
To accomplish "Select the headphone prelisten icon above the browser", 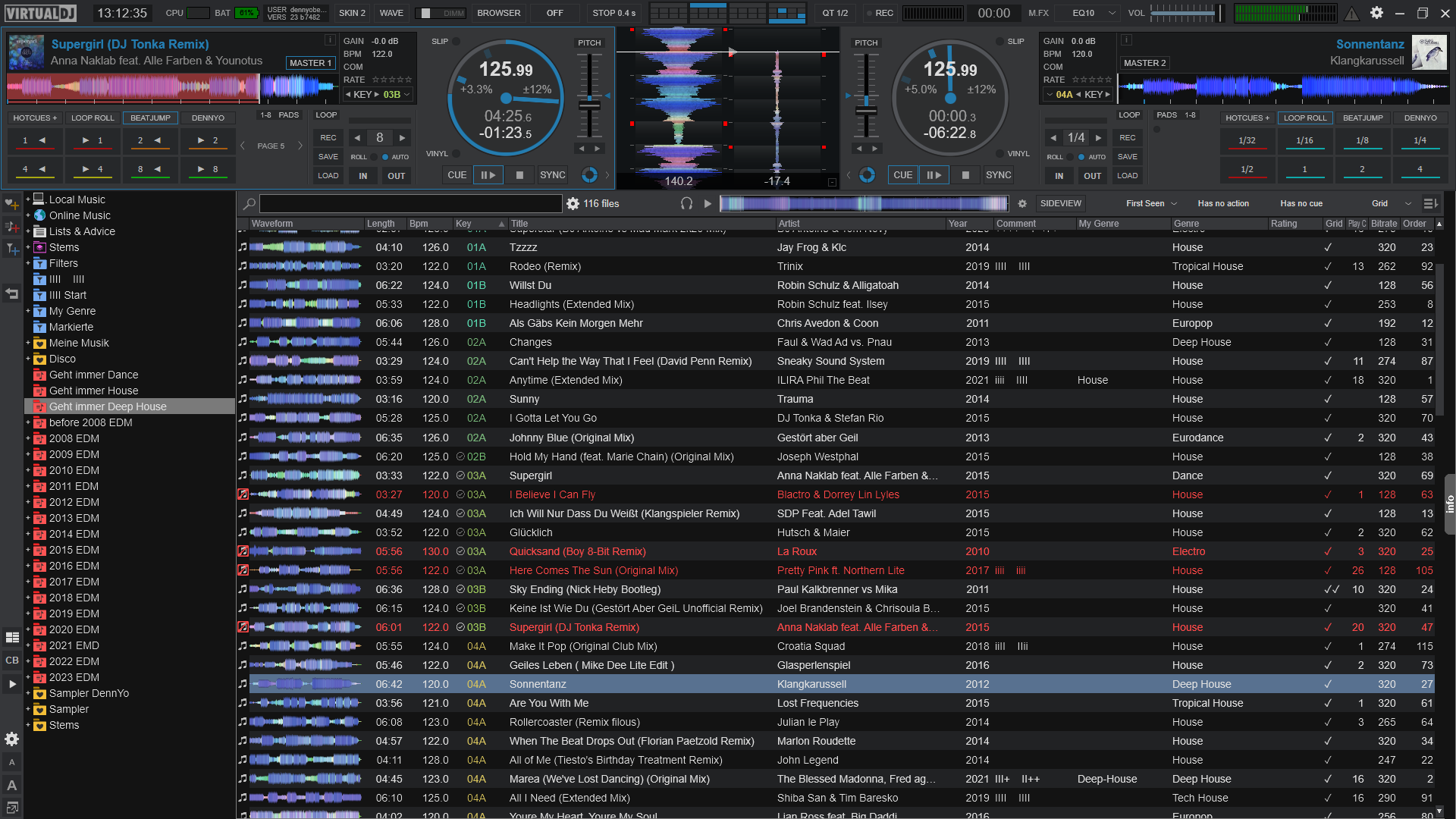I will click(686, 203).
